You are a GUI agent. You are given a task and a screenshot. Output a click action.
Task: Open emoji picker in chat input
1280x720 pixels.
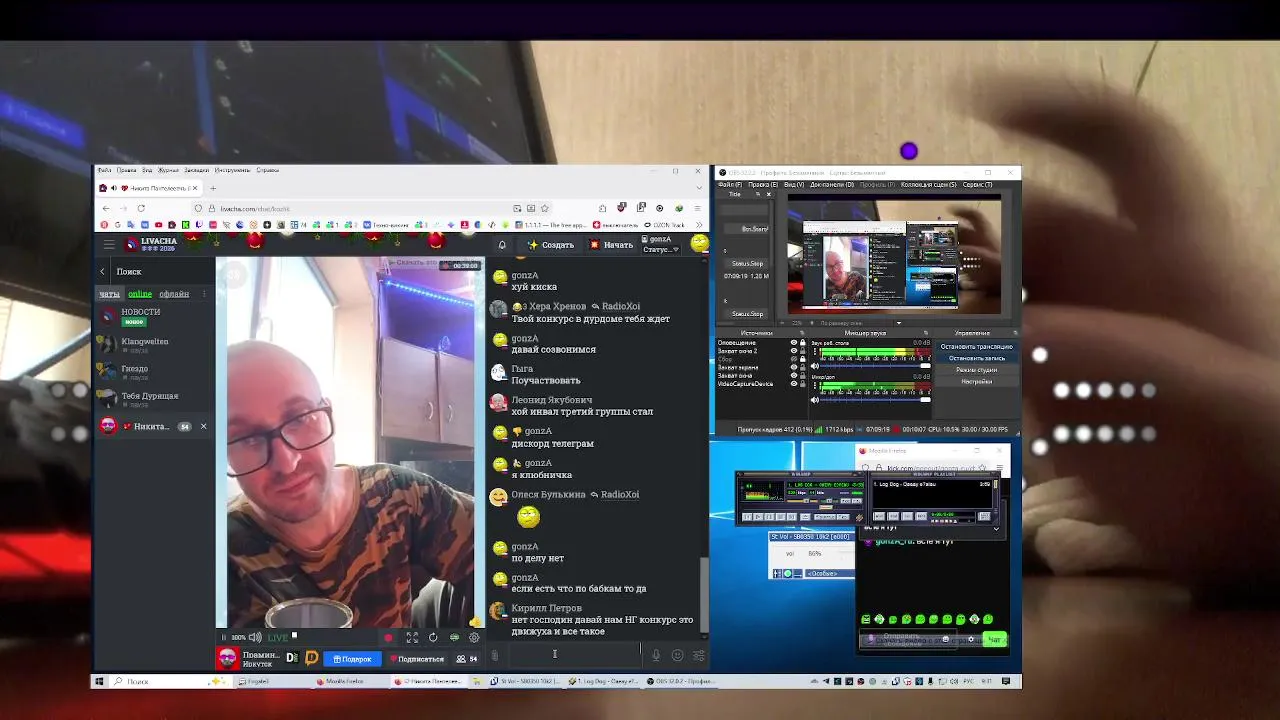(677, 656)
